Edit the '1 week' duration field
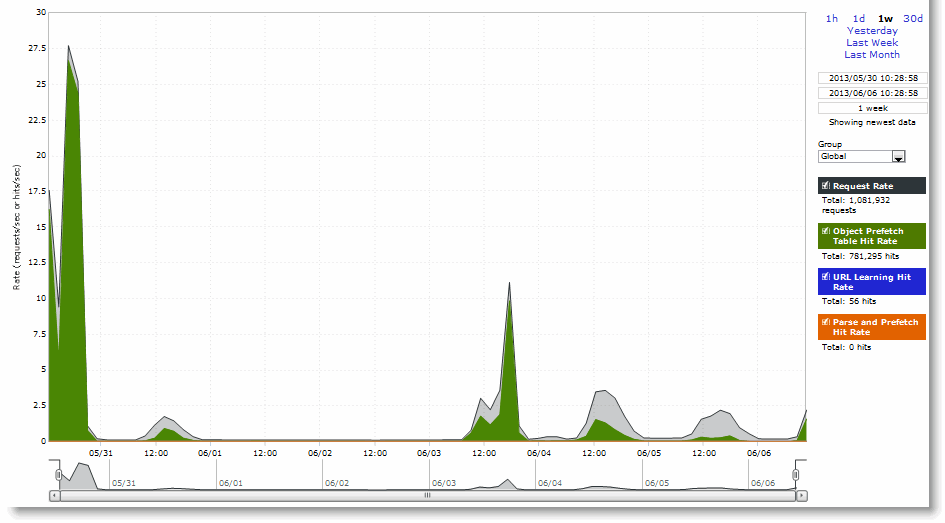This screenshot has height=523, width=945. (873, 108)
